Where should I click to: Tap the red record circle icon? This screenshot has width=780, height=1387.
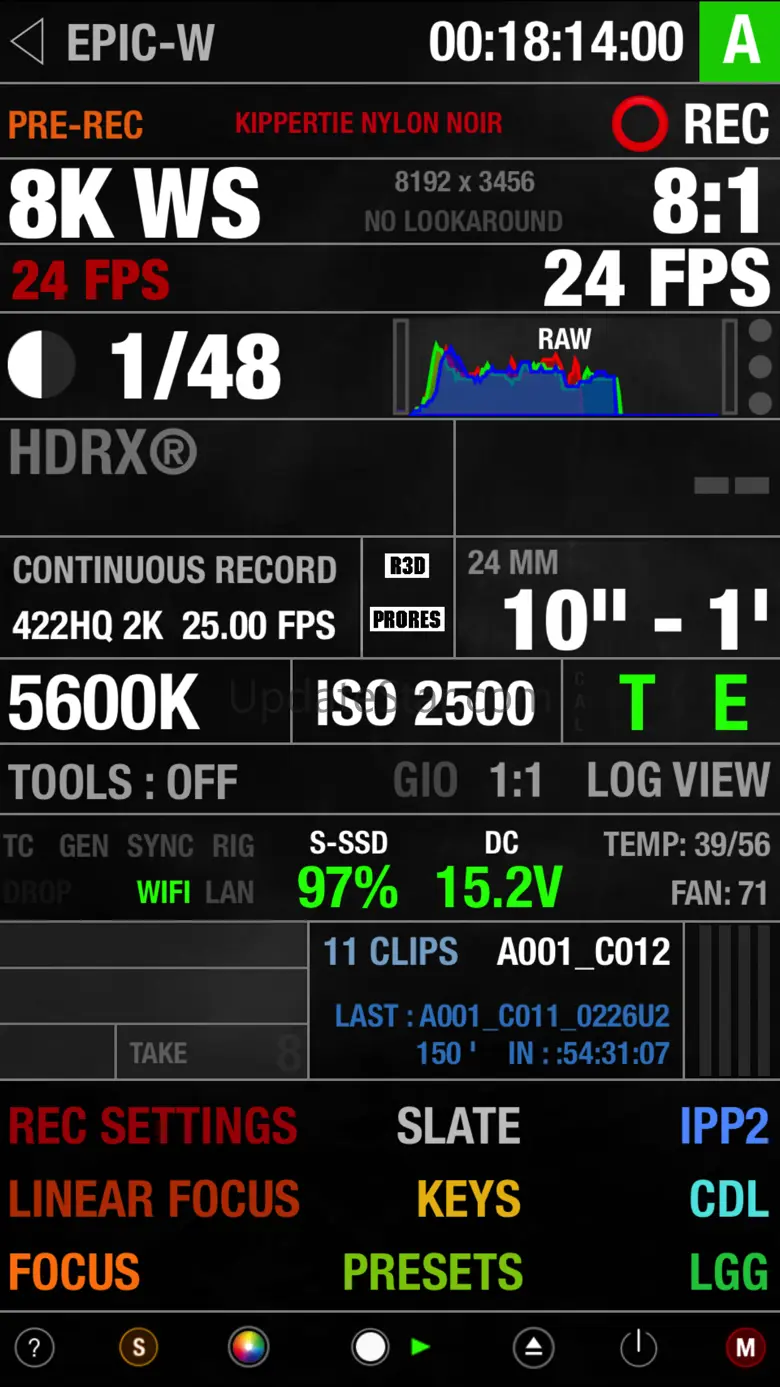tap(639, 124)
